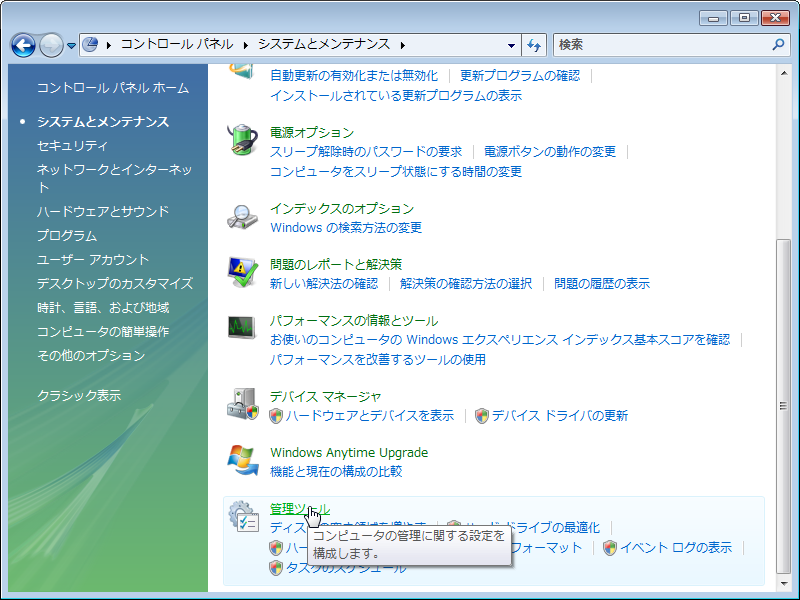Click Windows の検索方法の変更 link

[x=346, y=228]
